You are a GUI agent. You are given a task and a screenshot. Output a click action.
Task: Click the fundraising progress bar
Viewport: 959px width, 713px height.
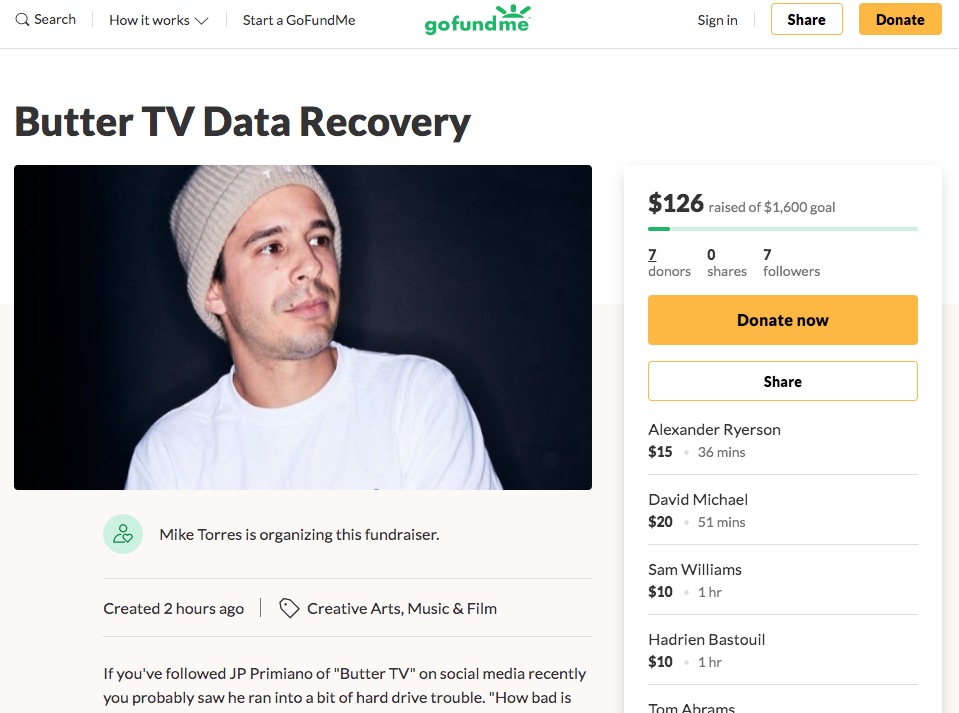point(782,229)
